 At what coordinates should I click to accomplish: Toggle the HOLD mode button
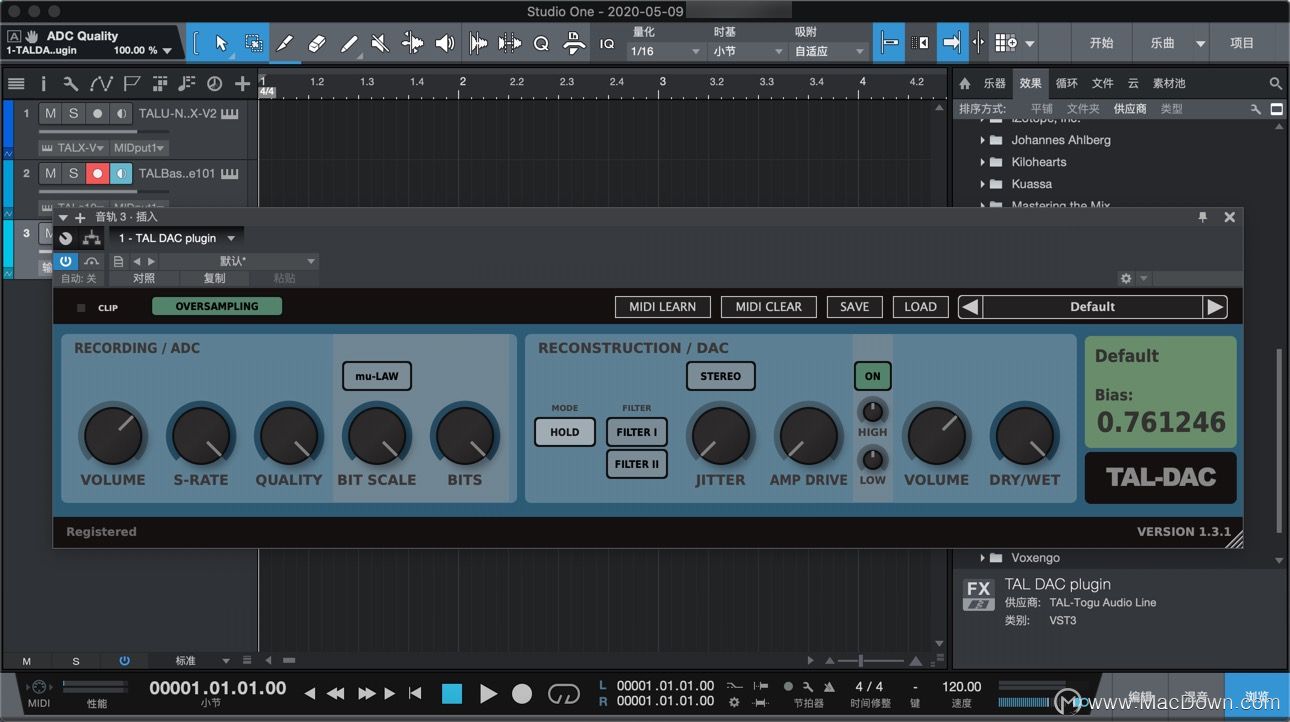tap(565, 432)
